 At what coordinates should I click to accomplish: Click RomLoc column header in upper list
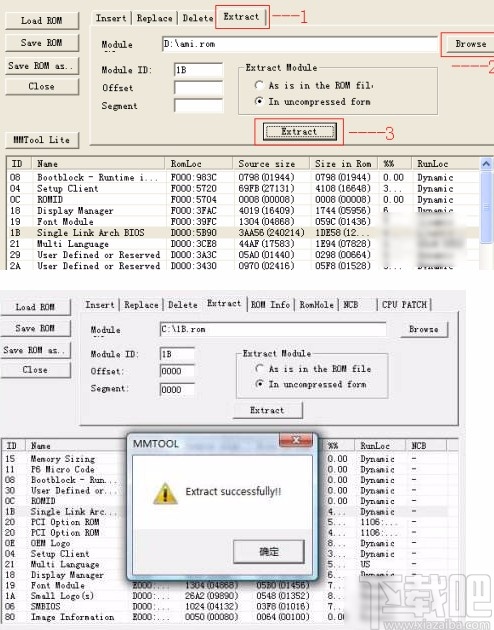(198, 164)
